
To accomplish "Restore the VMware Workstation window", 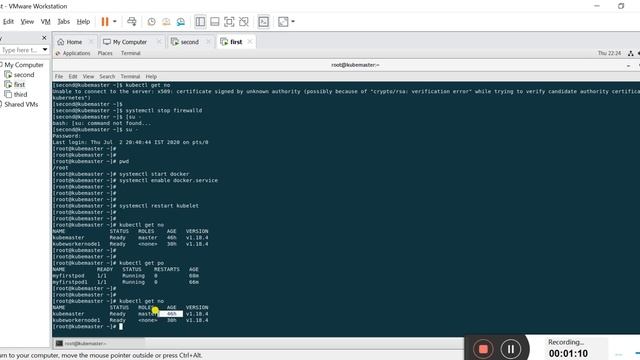I will (x=621, y=6).
